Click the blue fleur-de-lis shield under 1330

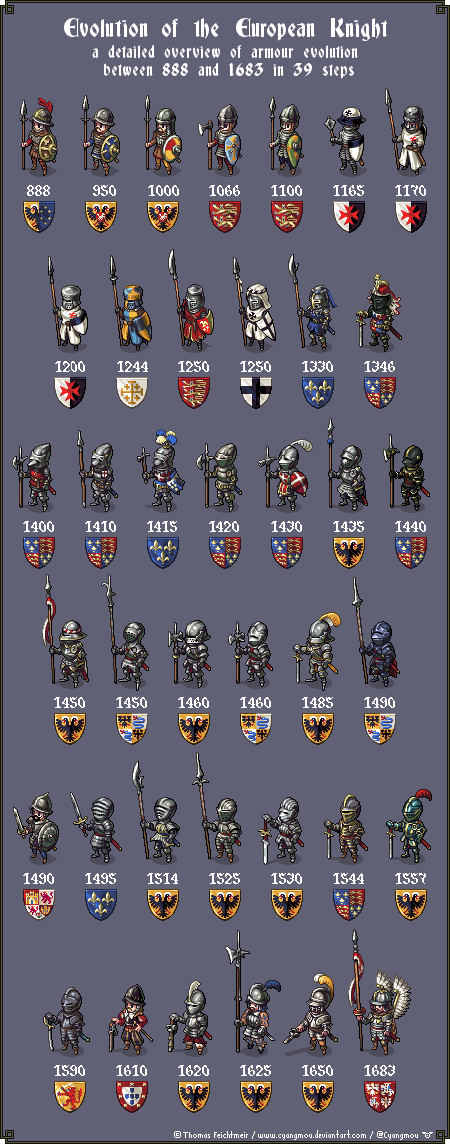pos(318,393)
